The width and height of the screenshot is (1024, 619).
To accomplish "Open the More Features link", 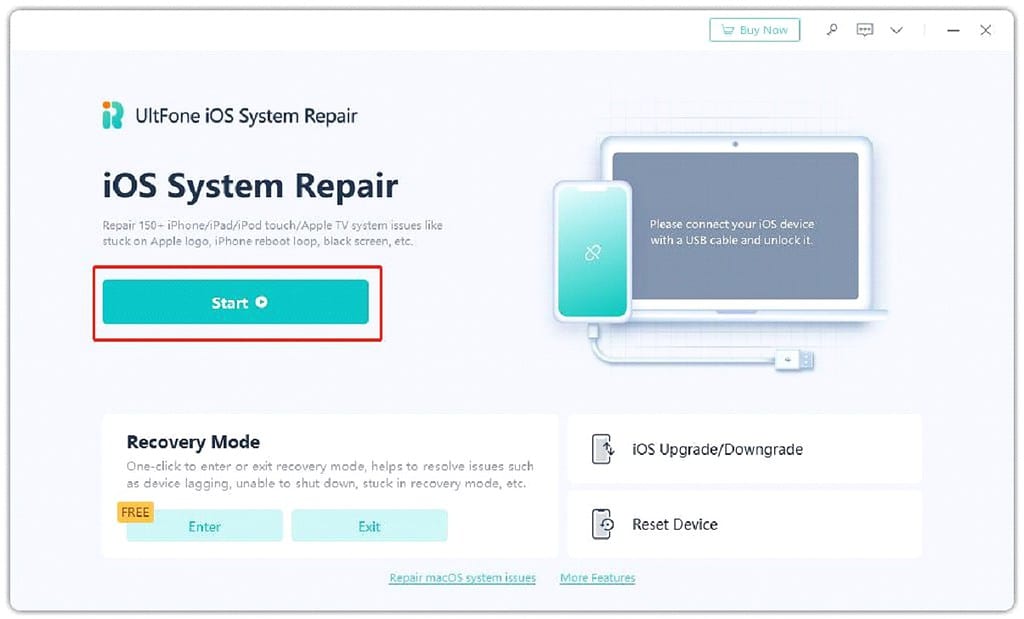I will (x=598, y=578).
